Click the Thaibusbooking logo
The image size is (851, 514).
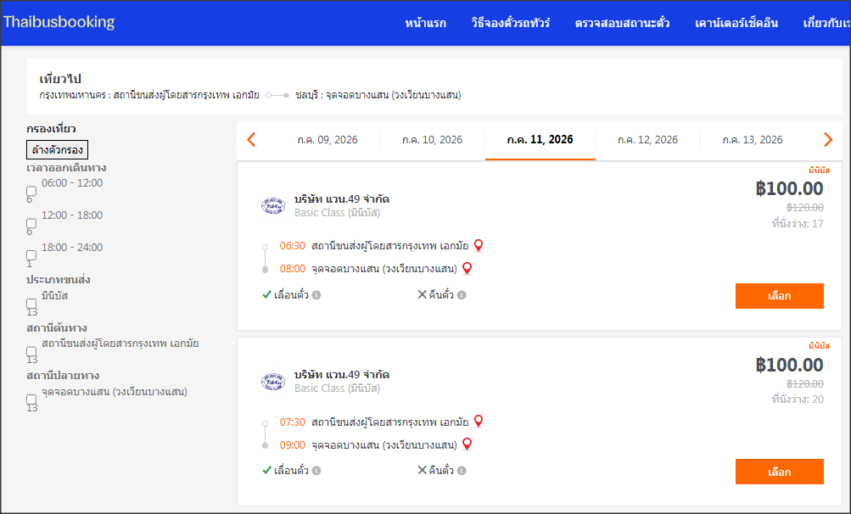(x=59, y=22)
